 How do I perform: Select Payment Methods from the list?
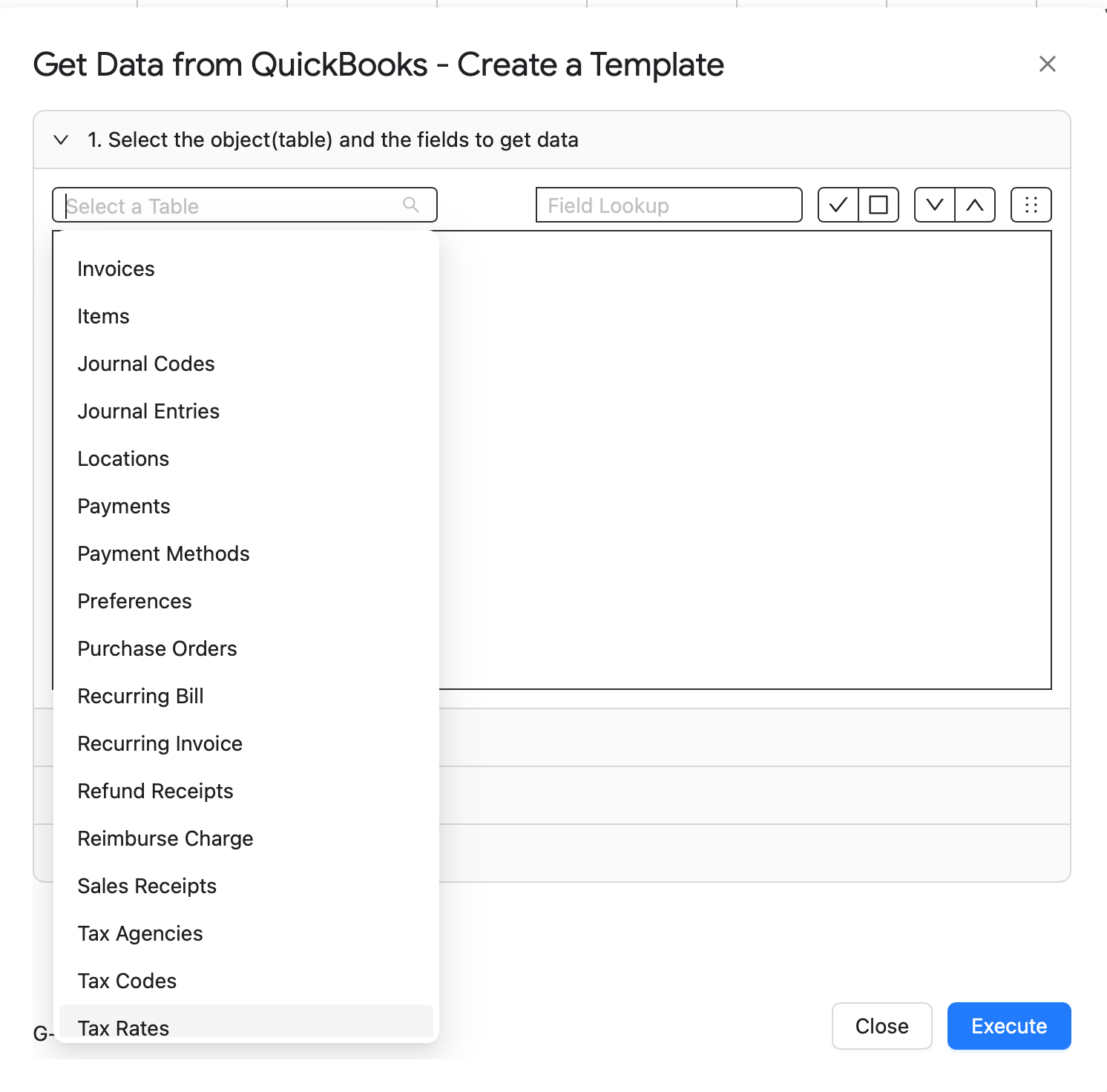pyautogui.click(x=246, y=553)
